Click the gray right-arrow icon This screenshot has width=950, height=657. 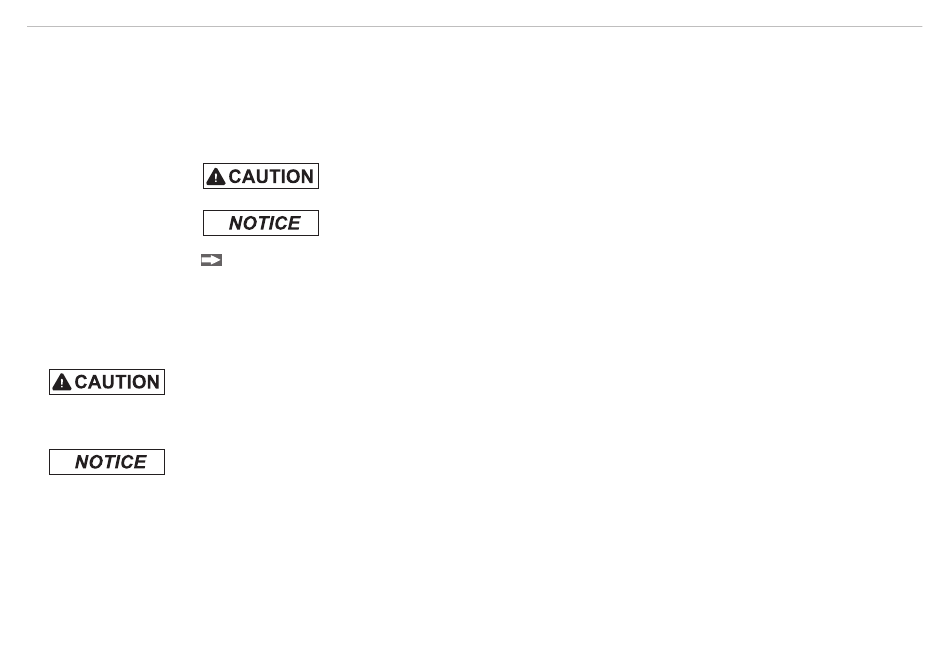(x=211, y=260)
